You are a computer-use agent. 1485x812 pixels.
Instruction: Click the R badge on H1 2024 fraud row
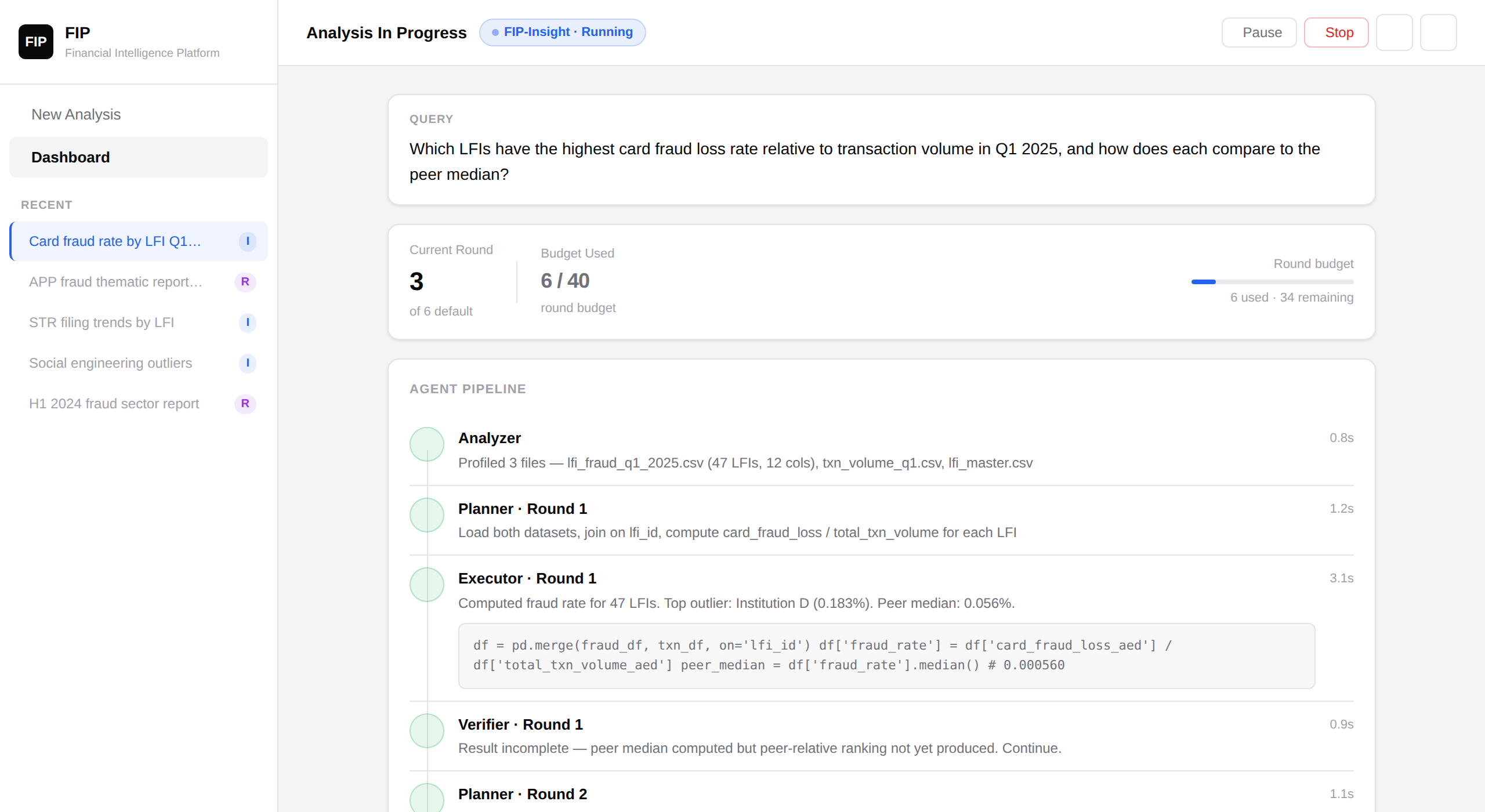(245, 404)
